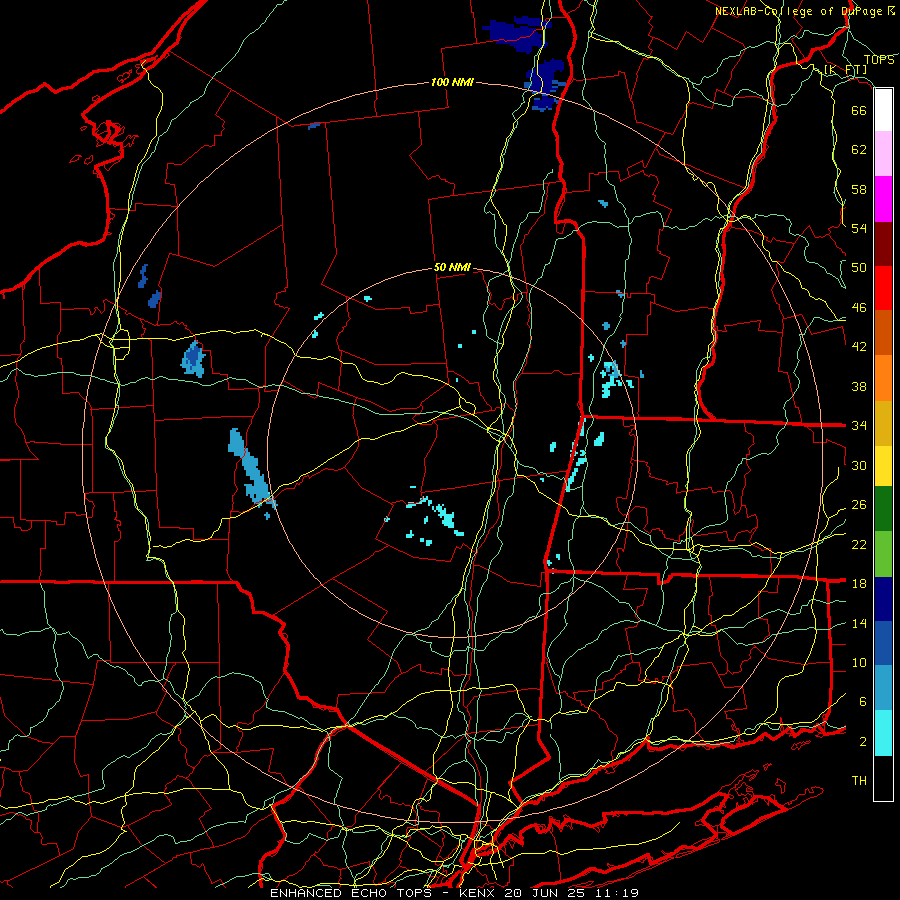
Task: Click the legend value 42
Action: tap(859, 347)
